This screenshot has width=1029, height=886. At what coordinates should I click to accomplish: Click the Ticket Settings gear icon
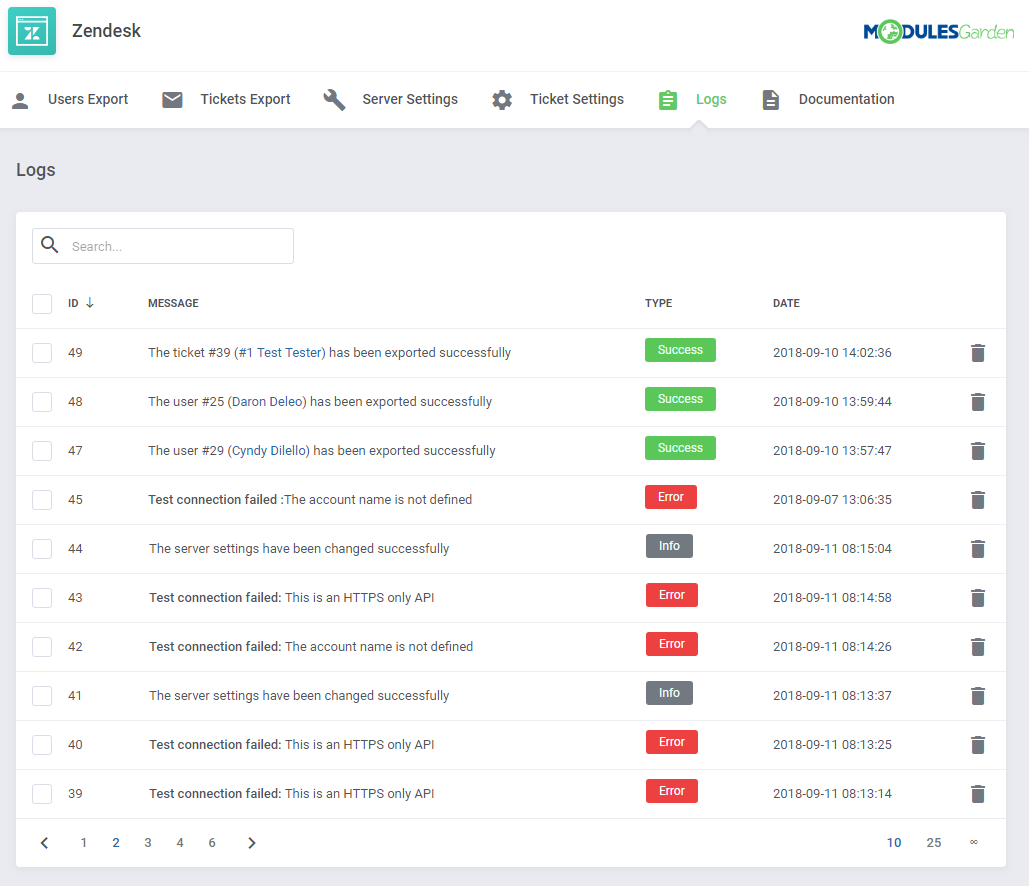[x=502, y=100]
